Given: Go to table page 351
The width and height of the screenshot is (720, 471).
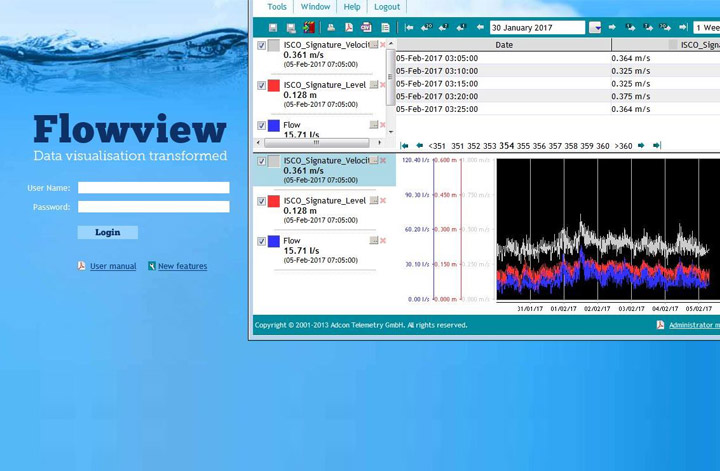Looking at the screenshot, I should 457,146.
